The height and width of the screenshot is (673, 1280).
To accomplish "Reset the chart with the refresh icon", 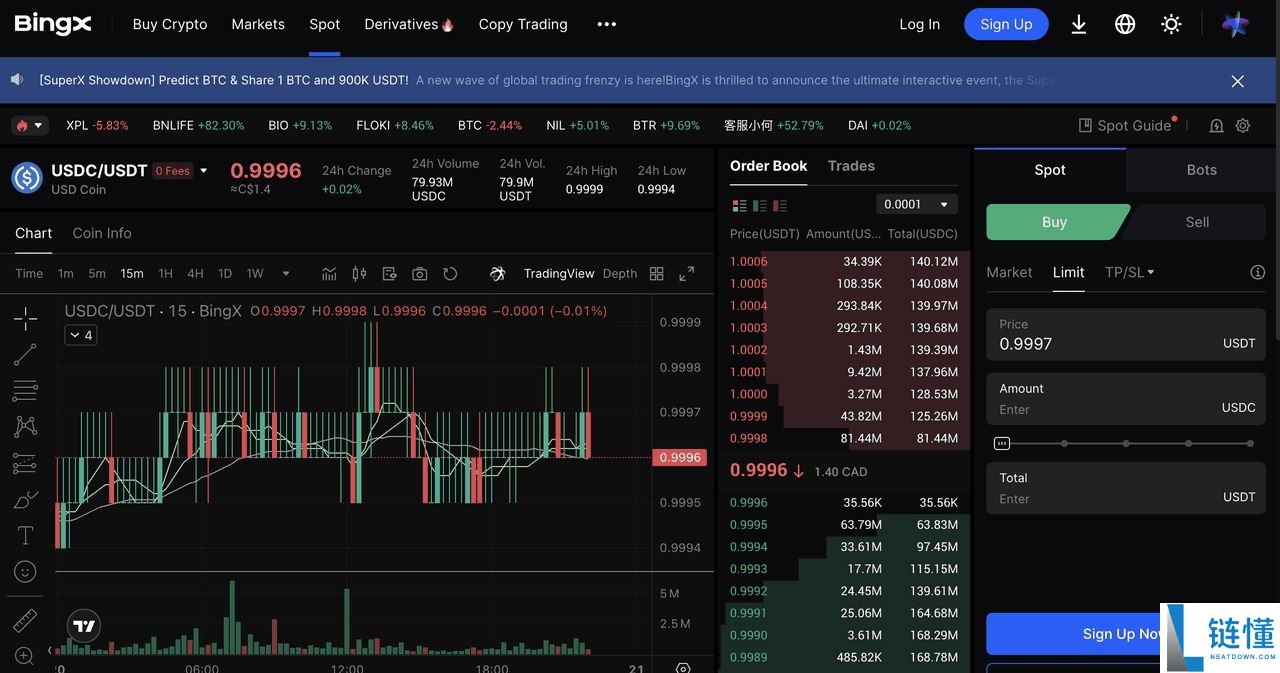I will point(450,274).
